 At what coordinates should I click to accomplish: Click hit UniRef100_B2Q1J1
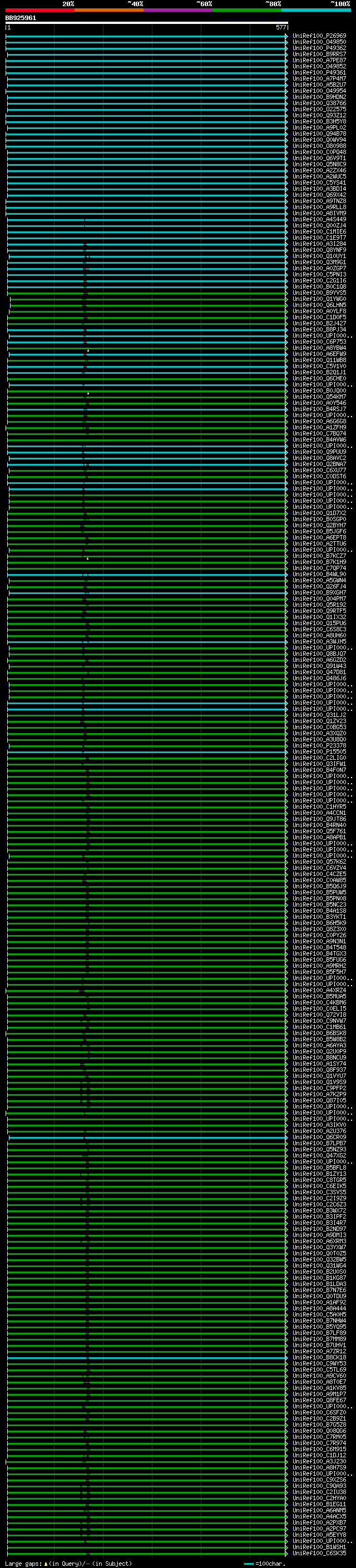coord(319,373)
